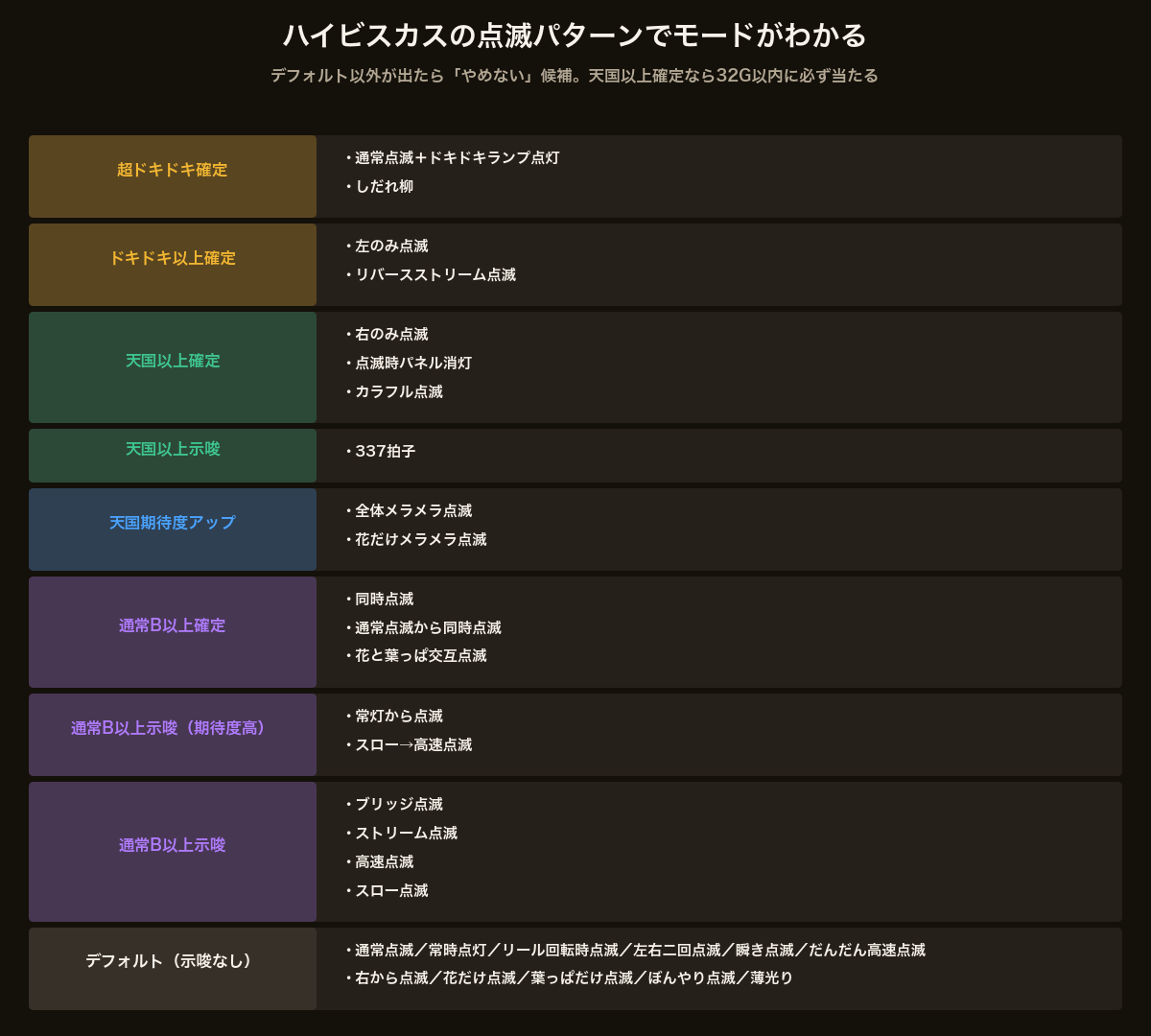This screenshot has width=1151, height=1036.
Task: Click the しだれ柳 entry
Action: click(x=380, y=187)
